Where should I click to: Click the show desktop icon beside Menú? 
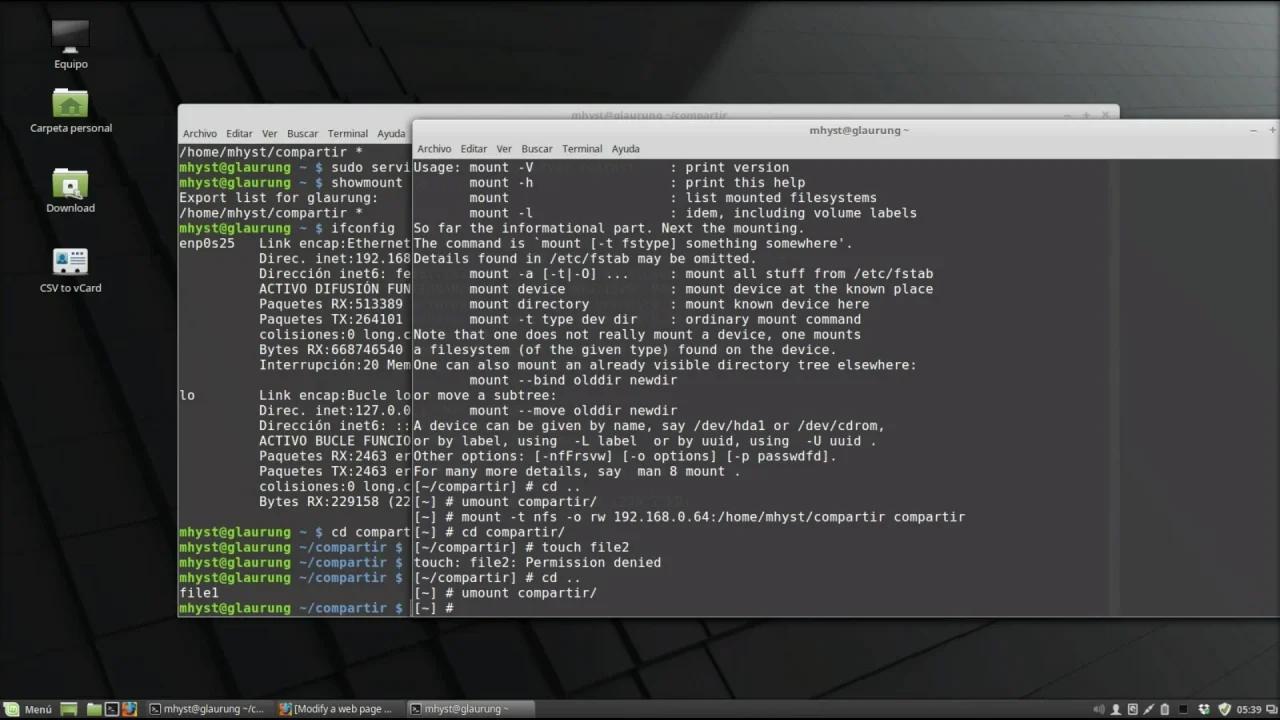point(68,709)
